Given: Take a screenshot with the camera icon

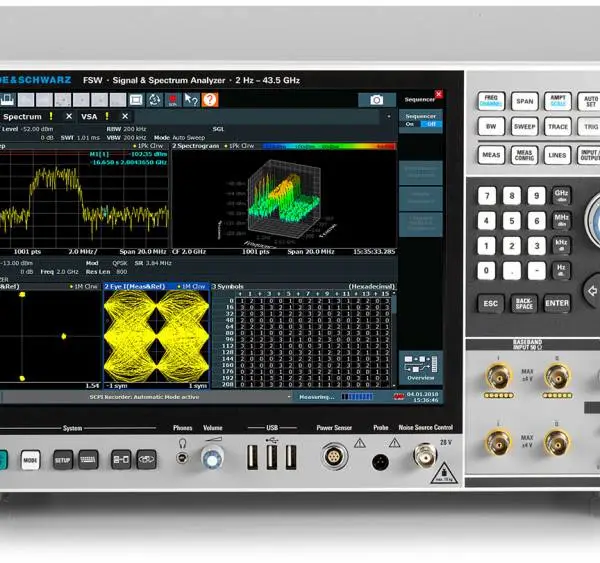Looking at the screenshot, I should [377, 100].
